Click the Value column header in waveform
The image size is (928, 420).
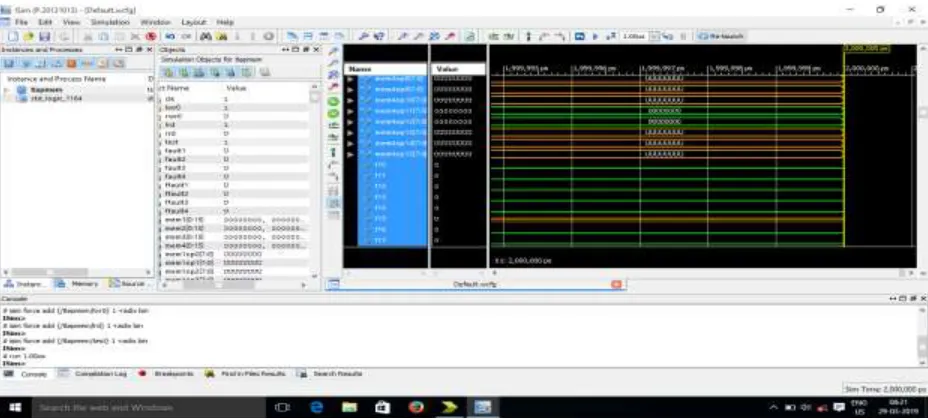tap(458, 69)
